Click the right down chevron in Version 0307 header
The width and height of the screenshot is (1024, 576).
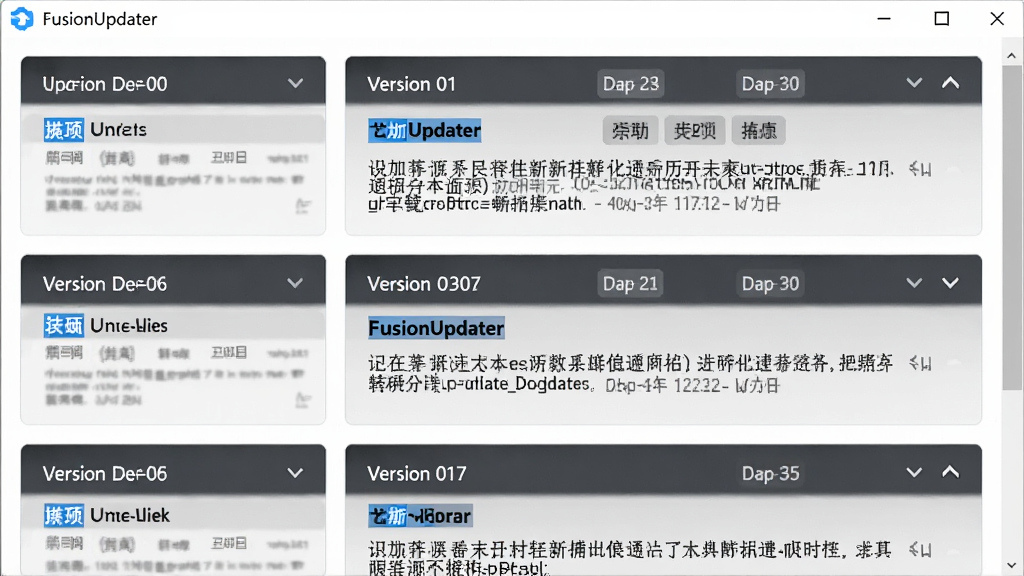point(951,283)
